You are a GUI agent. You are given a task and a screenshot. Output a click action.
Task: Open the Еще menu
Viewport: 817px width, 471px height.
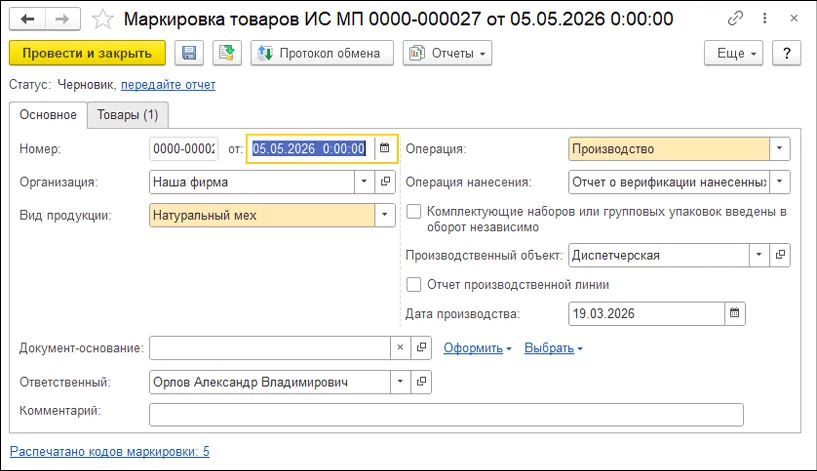coord(733,53)
